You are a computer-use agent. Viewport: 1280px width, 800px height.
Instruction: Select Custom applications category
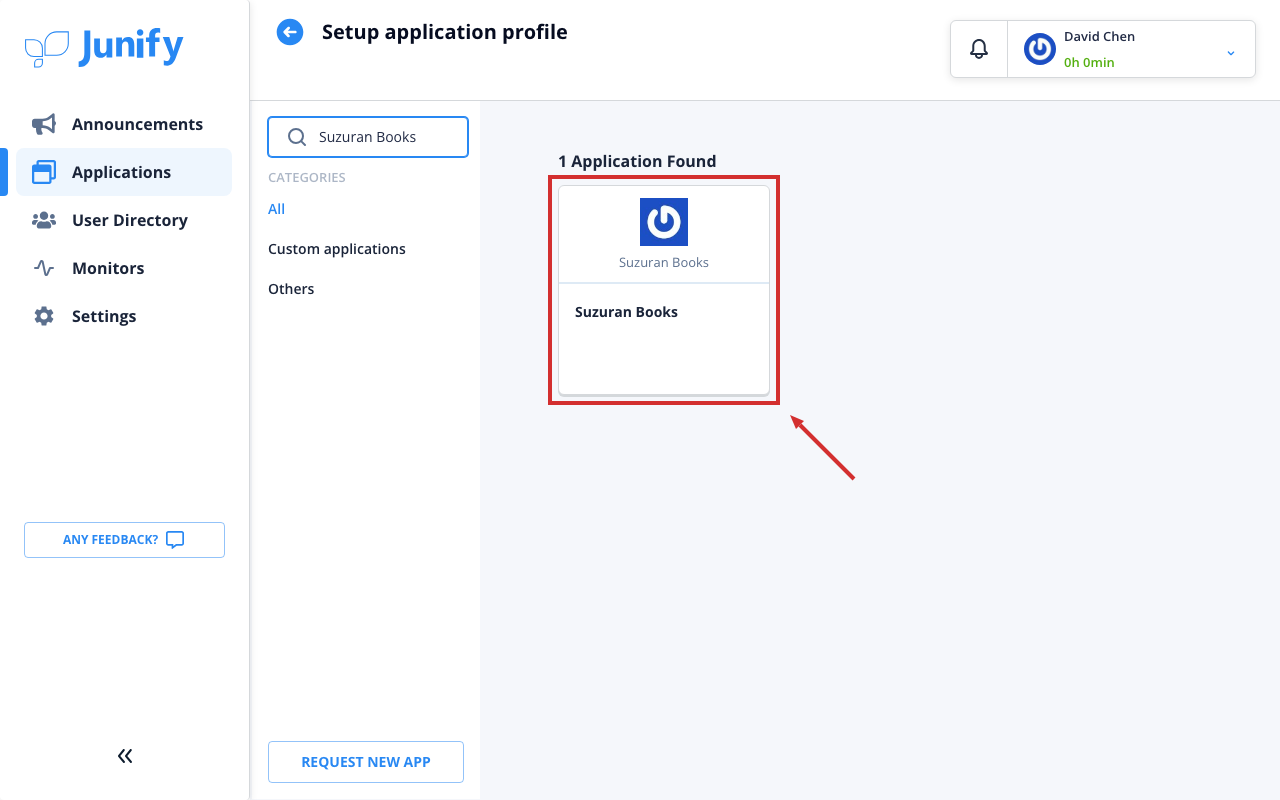337,249
